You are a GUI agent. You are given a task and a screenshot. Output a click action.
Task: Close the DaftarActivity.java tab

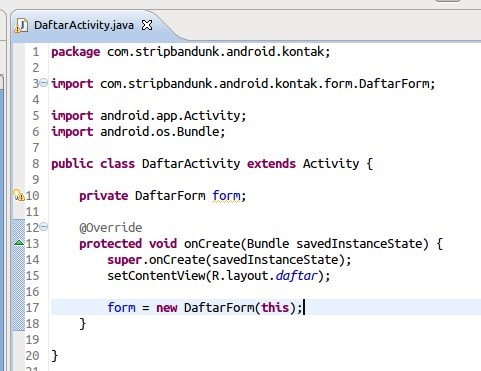tap(147, 25)
